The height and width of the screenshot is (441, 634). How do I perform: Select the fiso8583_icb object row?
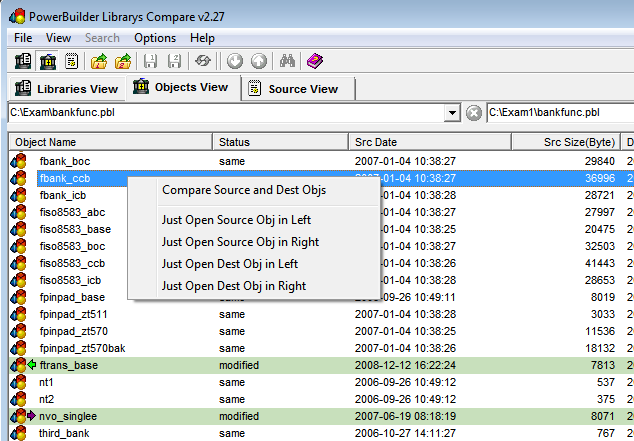(321, 280)
